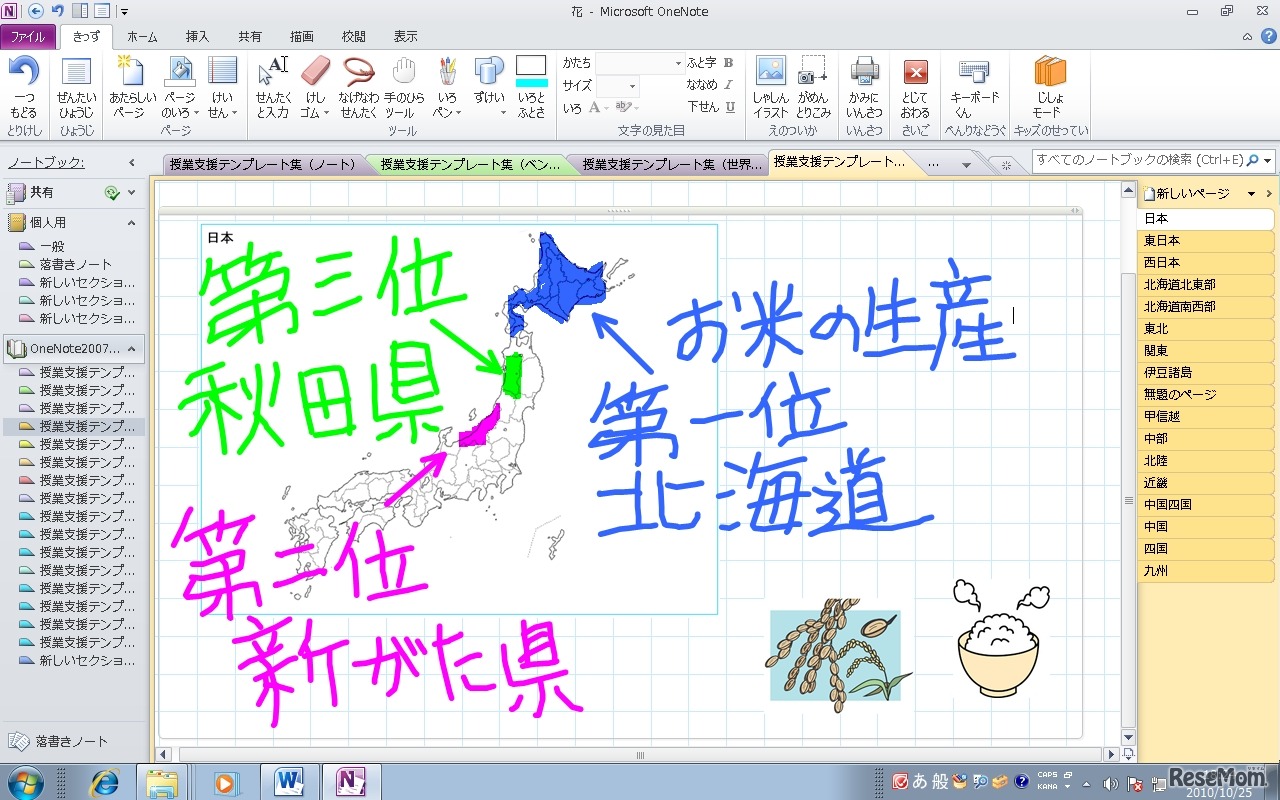The height and width of the screenshot is (800, 1280).
Task: Collapse the 個人用 notebook section list
Action: pos(131,223)
